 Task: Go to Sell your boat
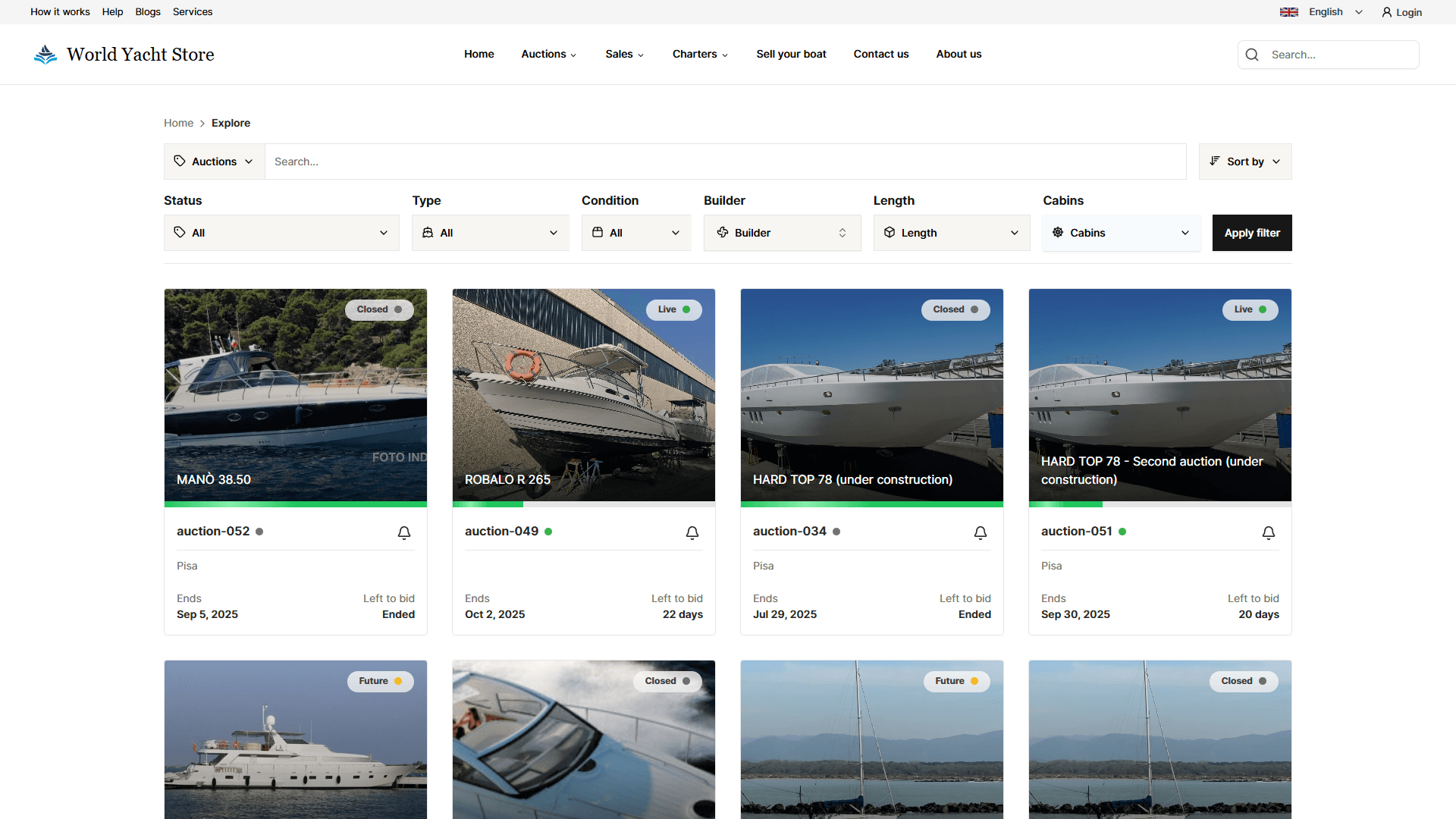click(791, 54)
